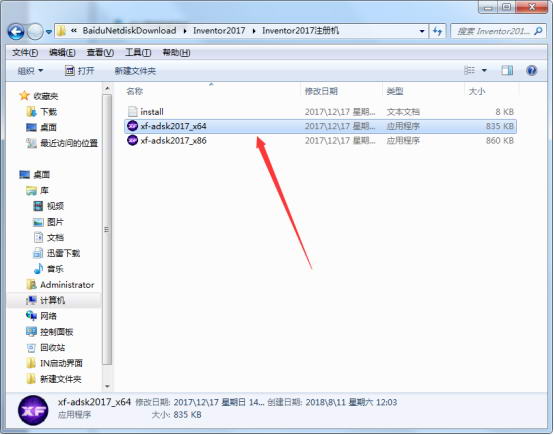Open the 音乐 library

55,269
